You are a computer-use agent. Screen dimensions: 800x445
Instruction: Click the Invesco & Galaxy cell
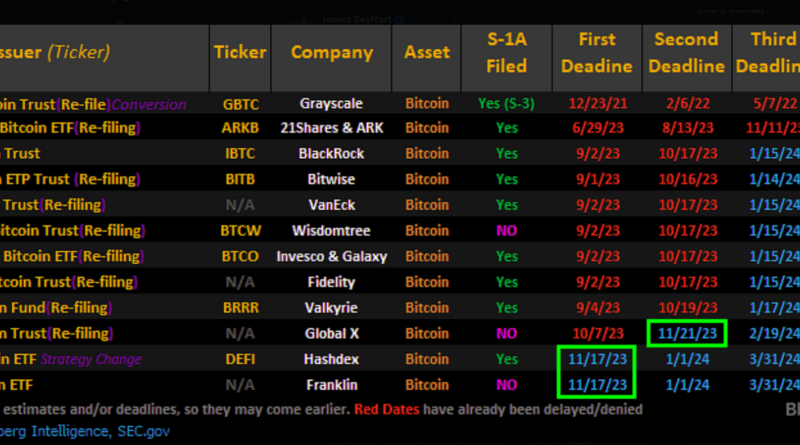coord(331,256)
